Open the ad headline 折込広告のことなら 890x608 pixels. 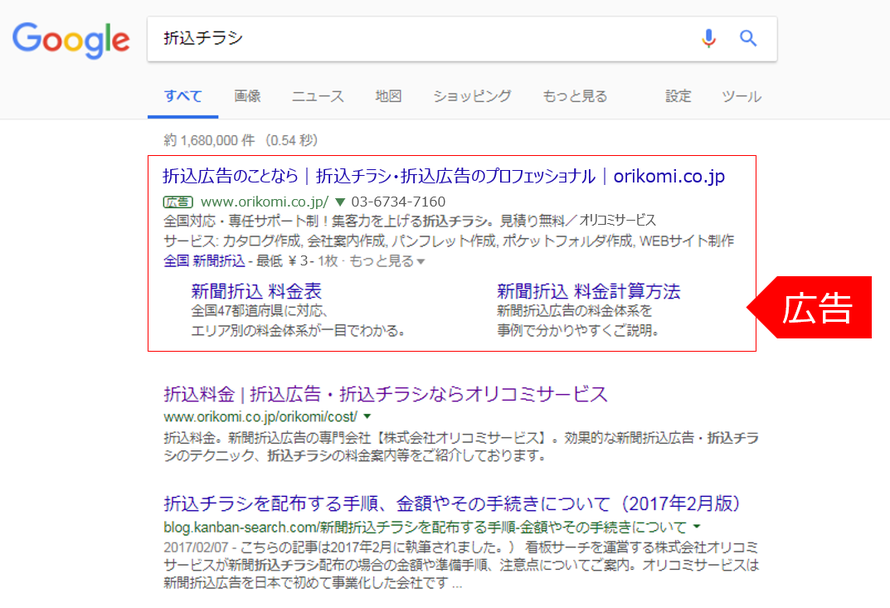click(443, 176)
